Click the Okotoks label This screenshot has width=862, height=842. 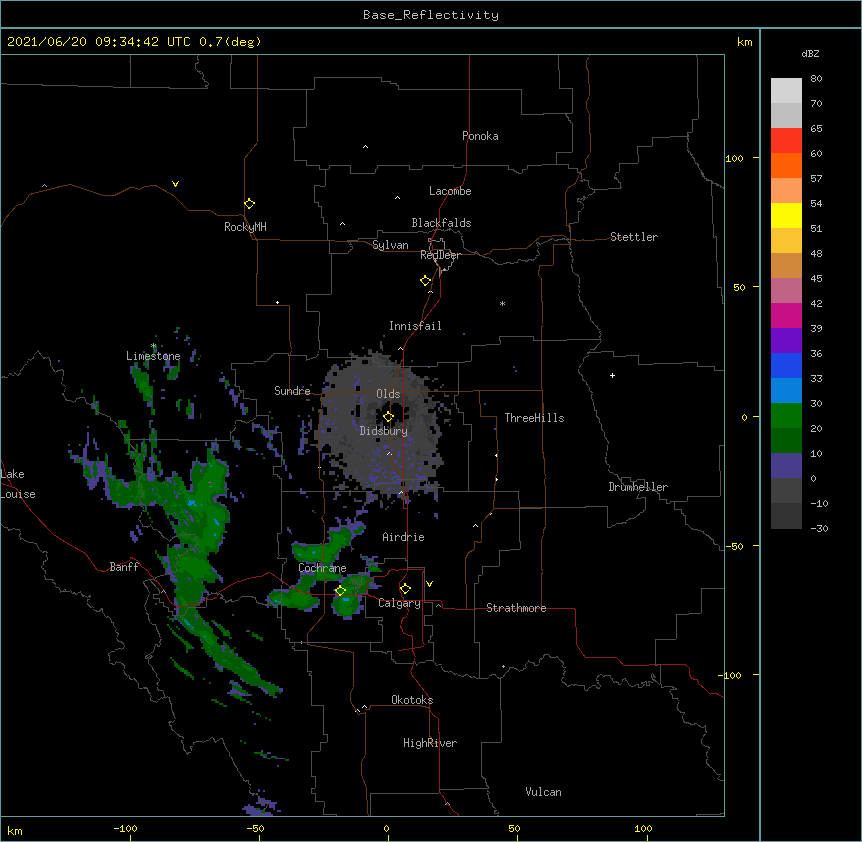point(412,700)
